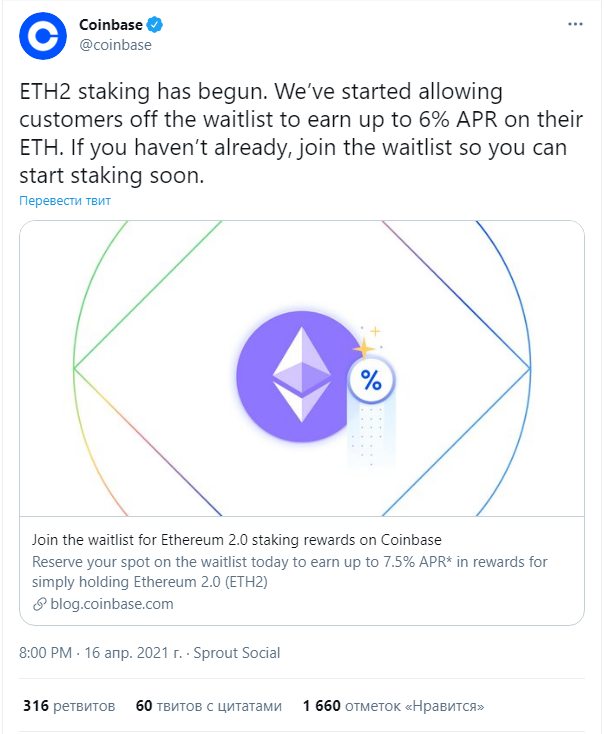This screenshot has height=734, width=605.
Task: Click "Перевести твит" translate link
Action: coord(65,201)
